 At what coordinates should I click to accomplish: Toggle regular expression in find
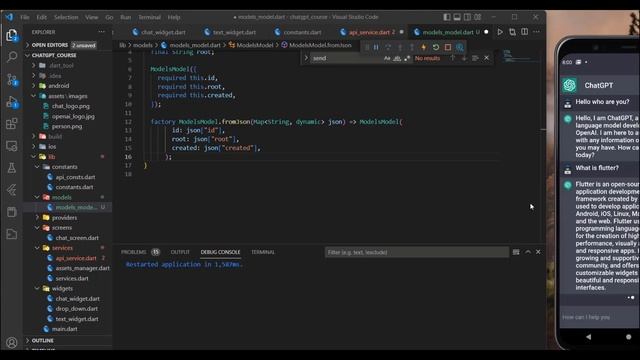pyautogui.click(x=407, y=58)
